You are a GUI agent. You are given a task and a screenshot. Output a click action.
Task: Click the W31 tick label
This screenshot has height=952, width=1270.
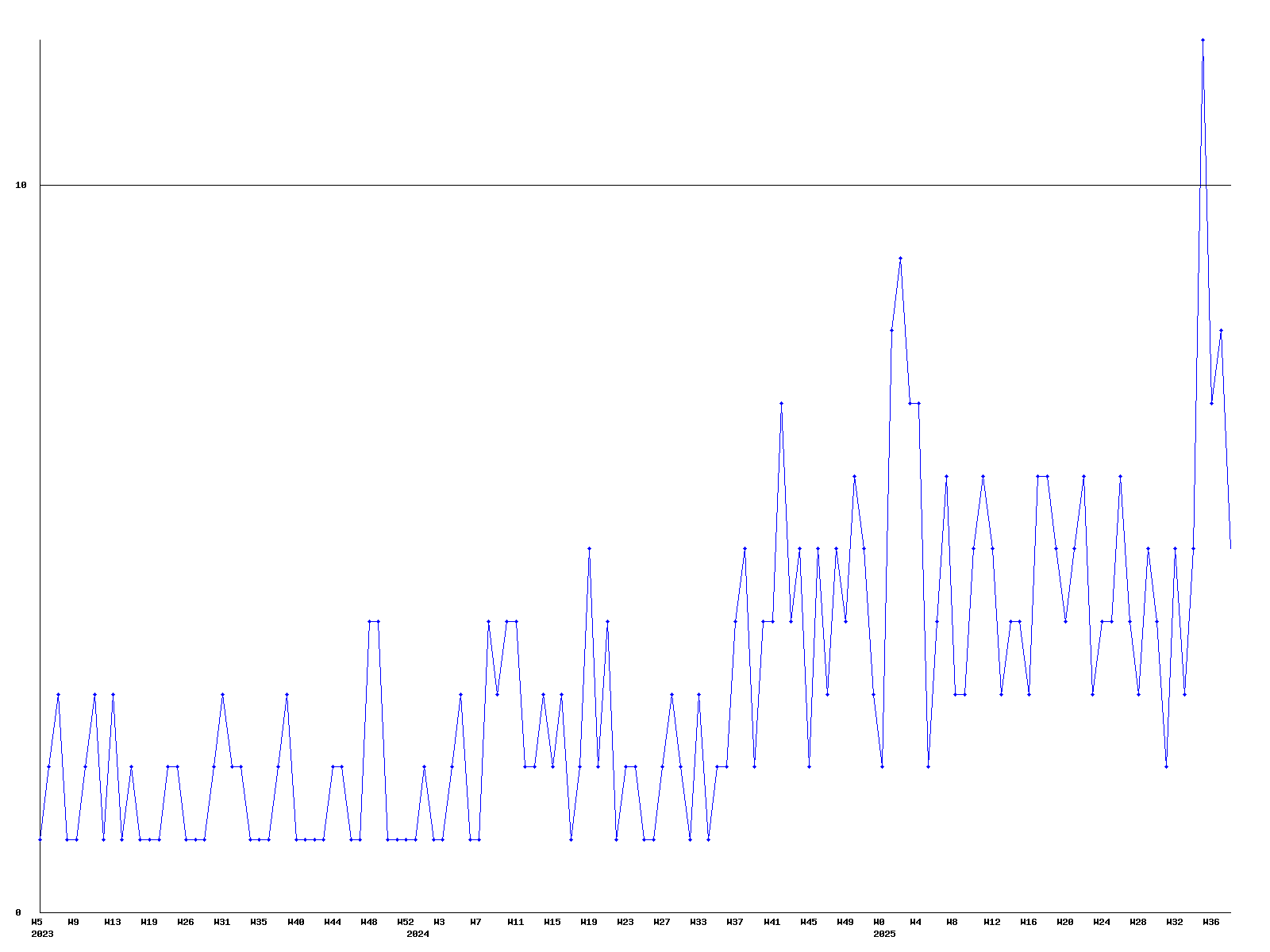(x=222, y=922)
